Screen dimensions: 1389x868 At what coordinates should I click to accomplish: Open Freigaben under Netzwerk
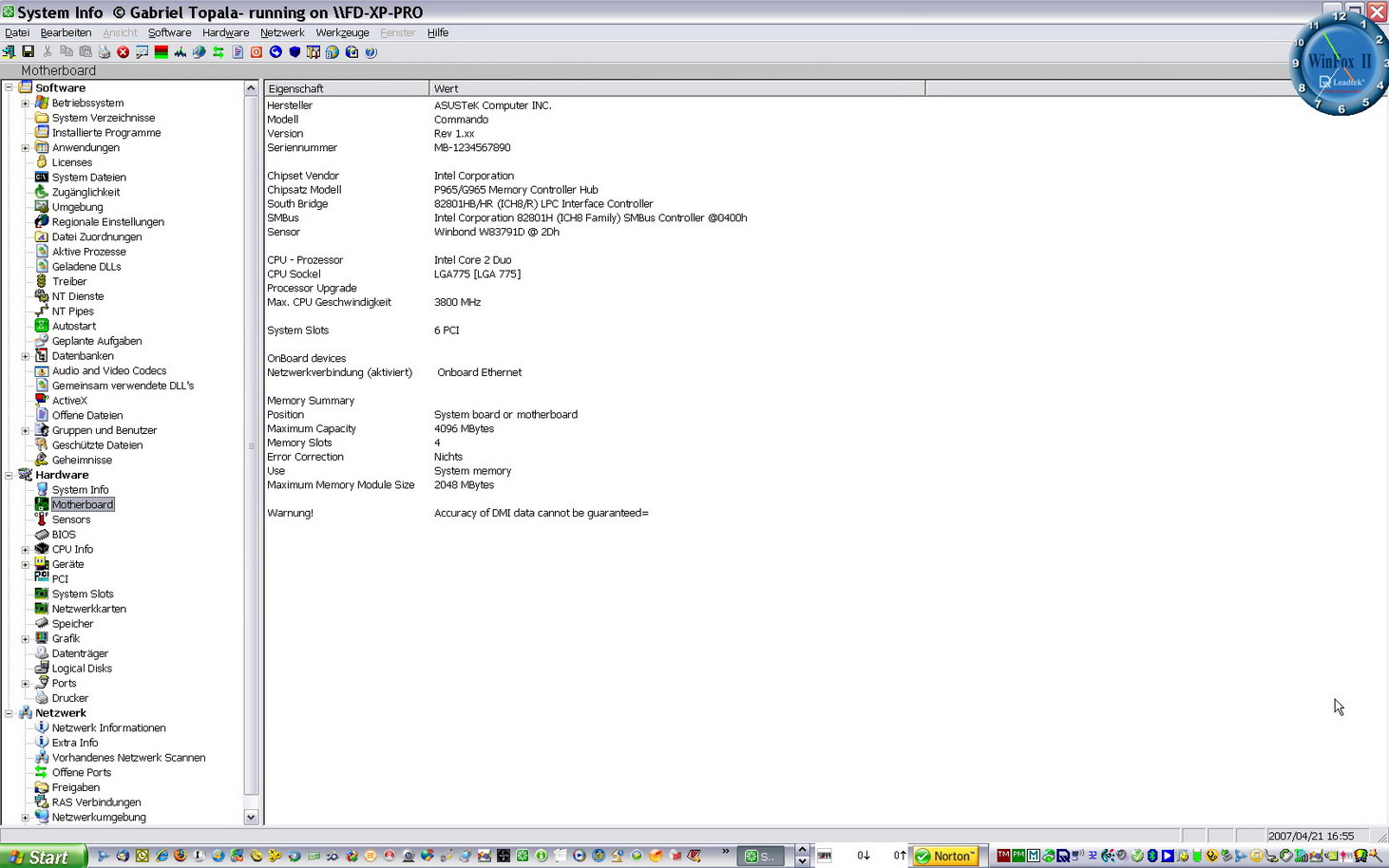pyautogui.click(x=75, y=787)
